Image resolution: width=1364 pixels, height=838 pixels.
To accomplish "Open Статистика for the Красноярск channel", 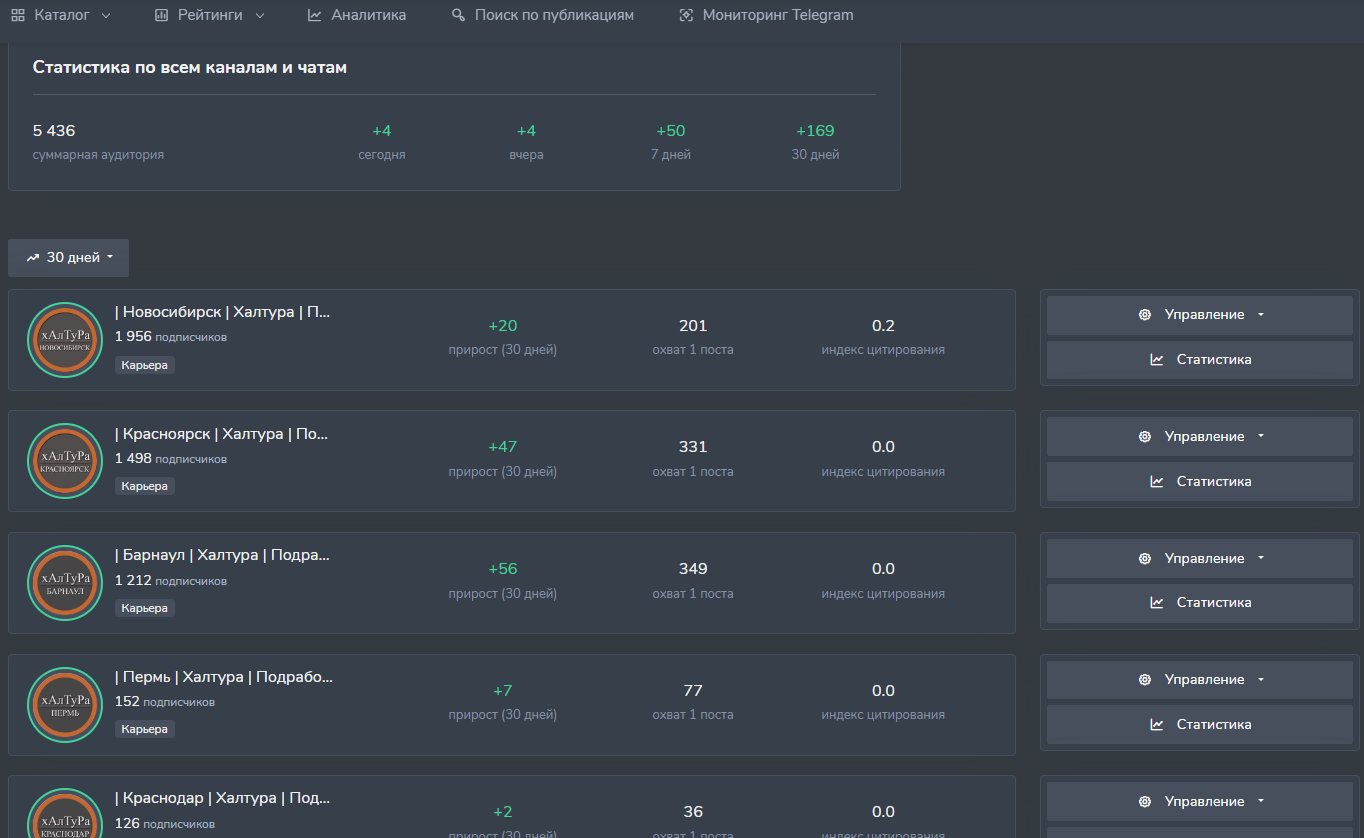I will 1200,482.
